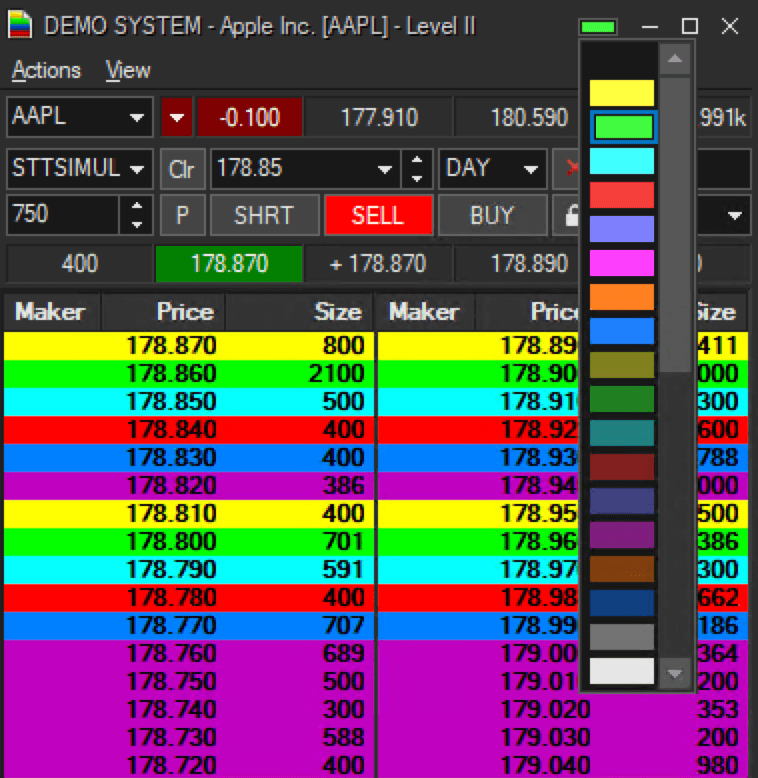Image resolution: width=758 pixels, height=778 pixels.
Task: Click the 177.910 low value cell
Action: (x=379, y=118)
